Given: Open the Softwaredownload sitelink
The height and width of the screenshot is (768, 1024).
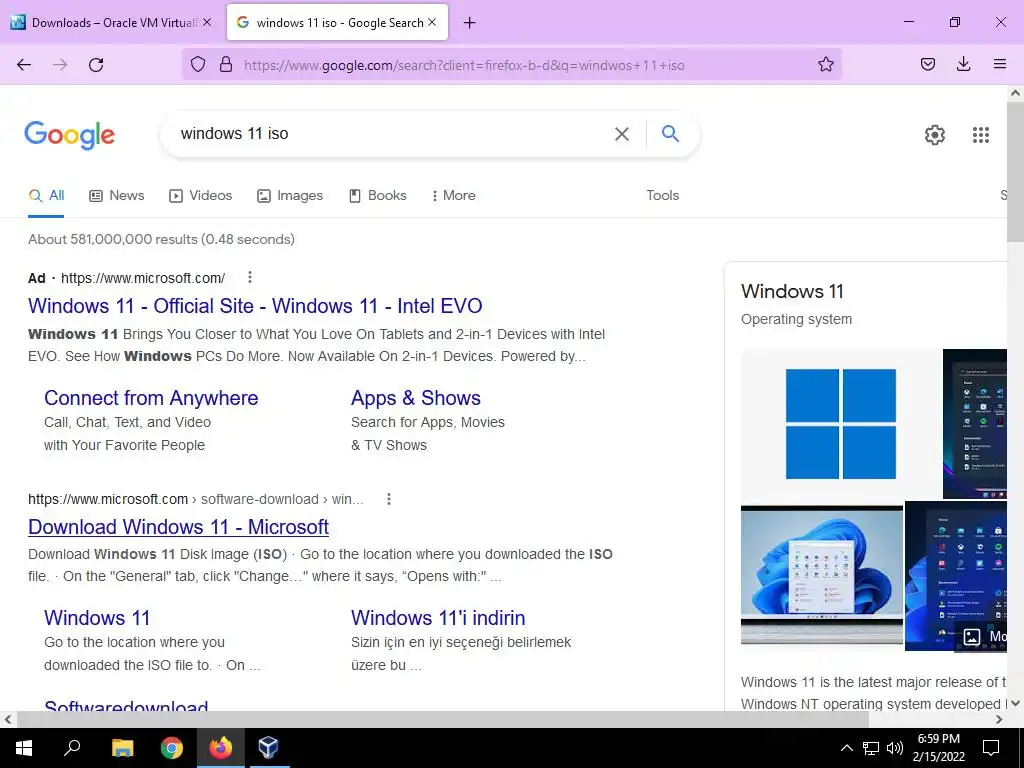Looking at the screenshot, I should coord(126,705).
